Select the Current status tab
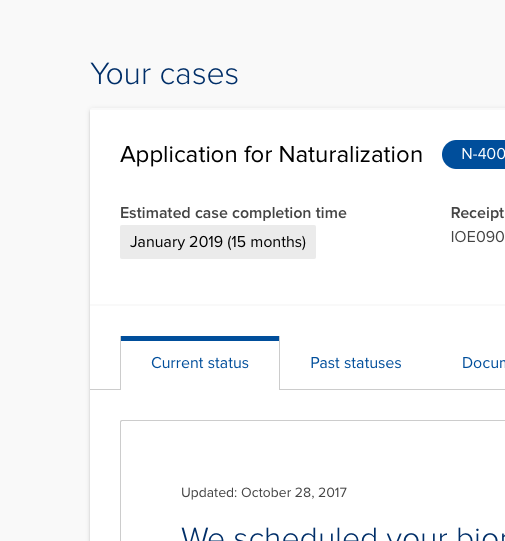This screenshot has width=505, height=541. coord(200,363)
